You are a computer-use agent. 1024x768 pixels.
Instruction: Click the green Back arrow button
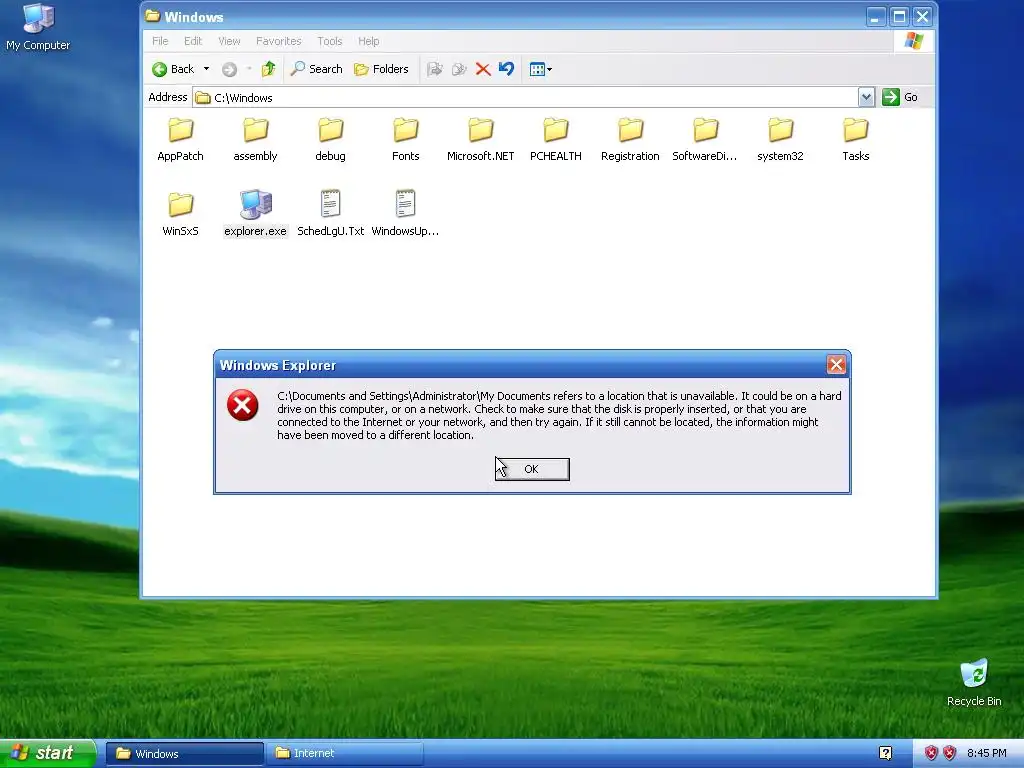173,69
